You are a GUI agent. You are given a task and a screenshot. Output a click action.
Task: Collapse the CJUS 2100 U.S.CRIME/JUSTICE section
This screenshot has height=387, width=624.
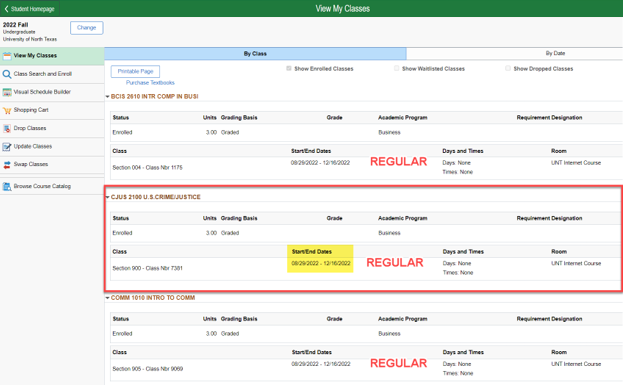pyautogui.click(x=107, y=197)
